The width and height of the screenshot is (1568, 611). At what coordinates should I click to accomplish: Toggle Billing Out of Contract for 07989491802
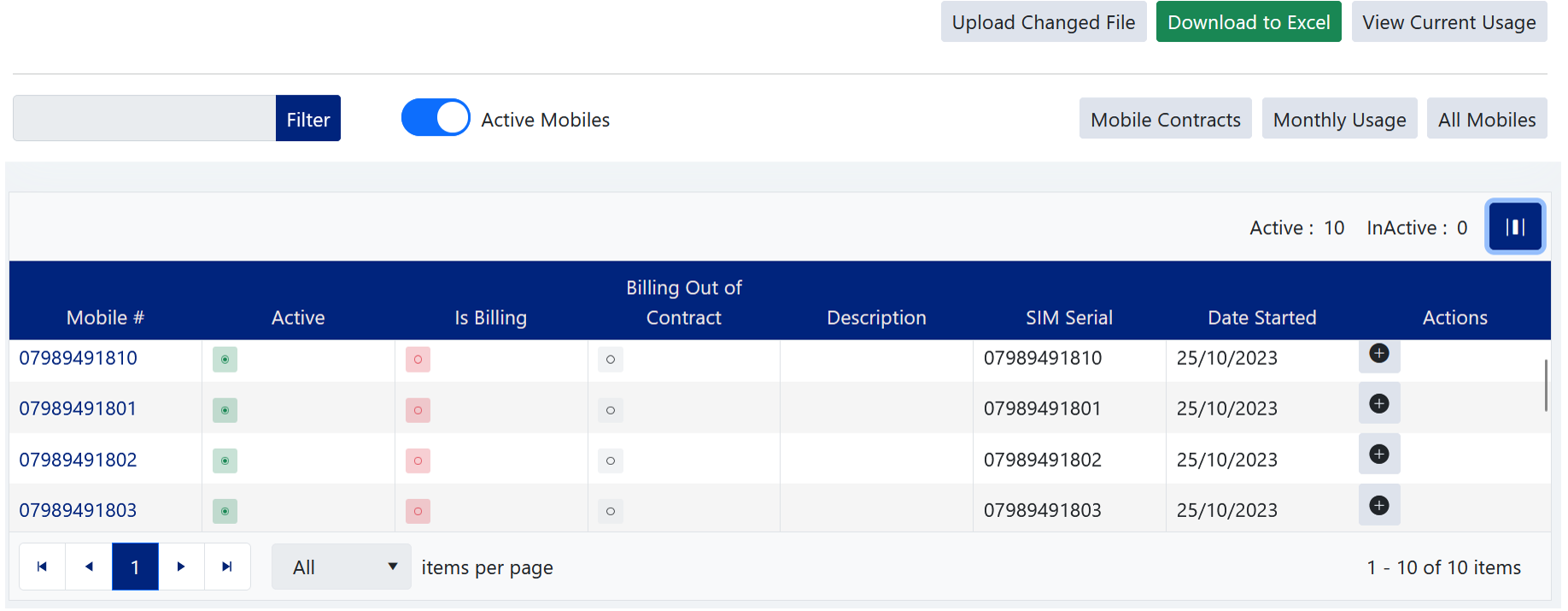tap(611, 461)
